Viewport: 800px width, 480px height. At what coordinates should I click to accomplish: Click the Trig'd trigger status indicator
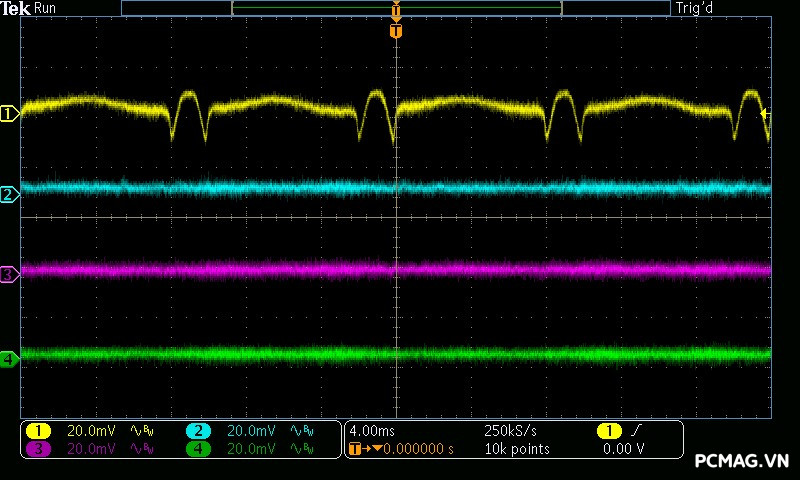point(695,9)
